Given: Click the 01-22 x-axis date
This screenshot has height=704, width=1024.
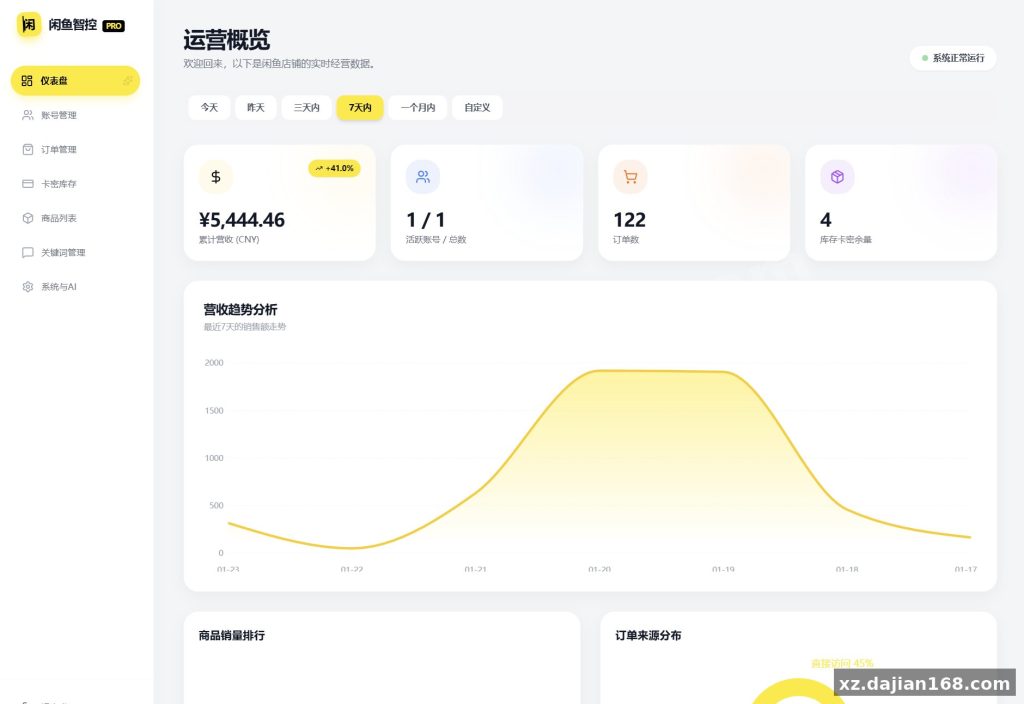Looking at the screenshot, I should click(352, 569).
